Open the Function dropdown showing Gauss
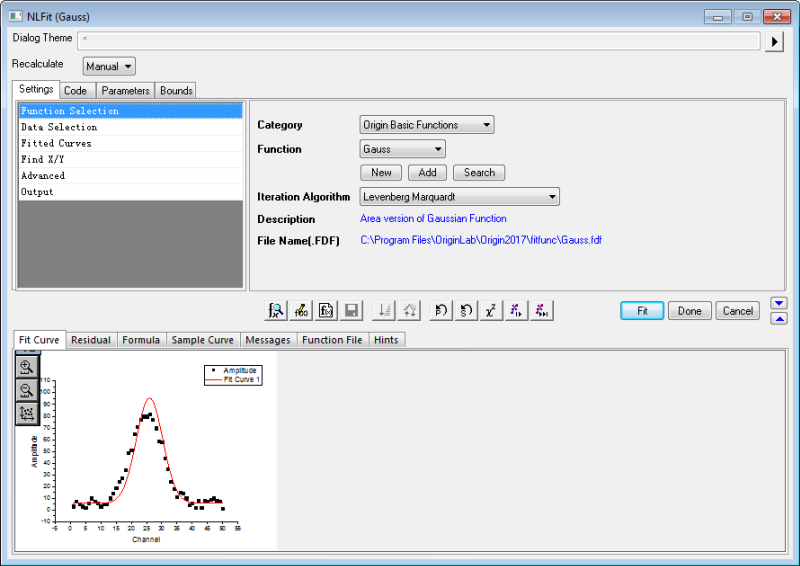800x566 pixels. [x=403, y=149]
